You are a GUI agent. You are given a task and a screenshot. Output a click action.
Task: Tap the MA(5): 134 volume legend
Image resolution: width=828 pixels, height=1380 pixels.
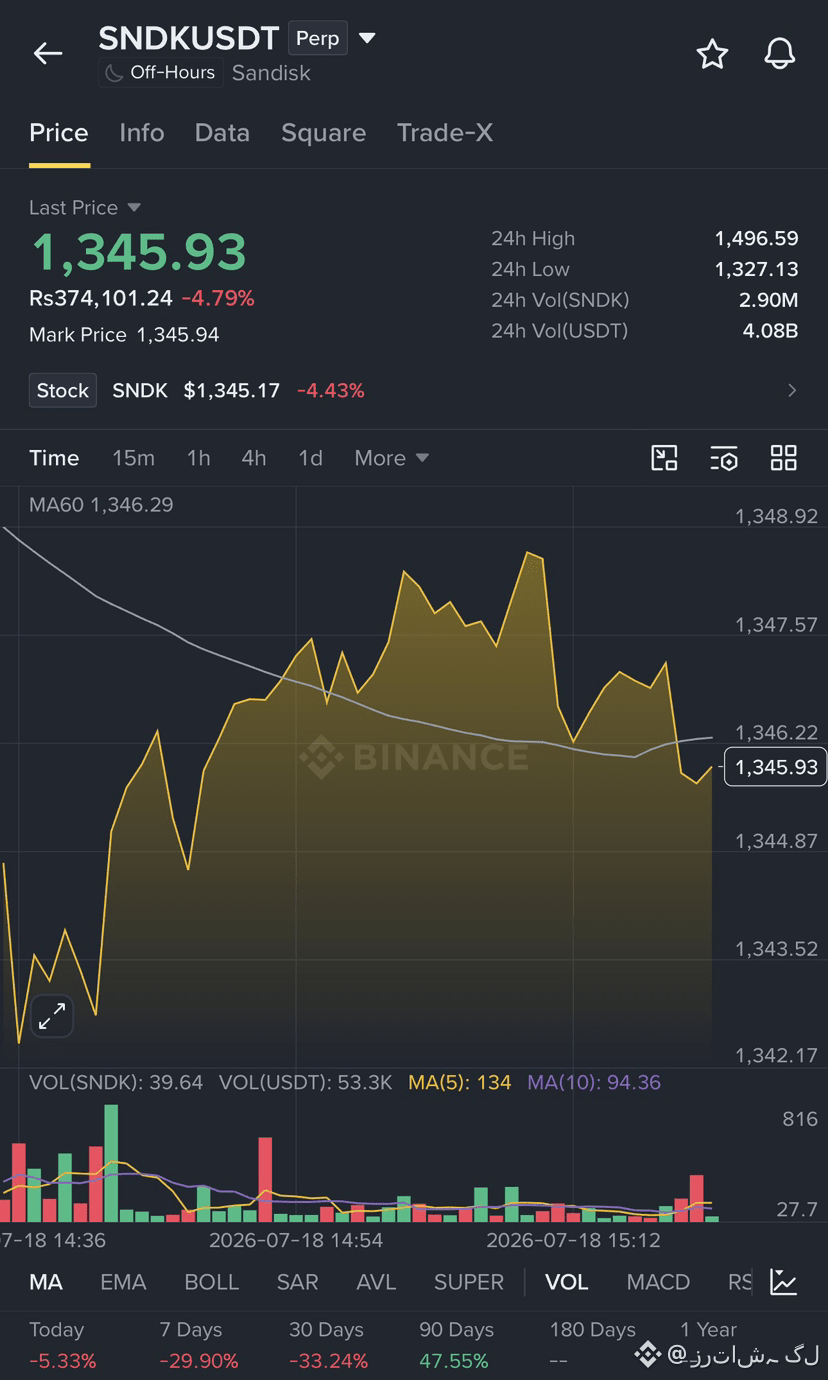tap(460, 1082)
